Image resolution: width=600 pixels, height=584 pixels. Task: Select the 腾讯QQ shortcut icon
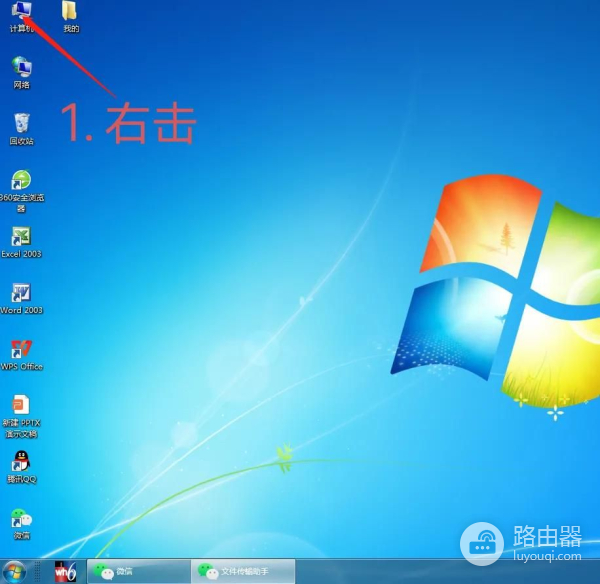(x=21, y=461)
